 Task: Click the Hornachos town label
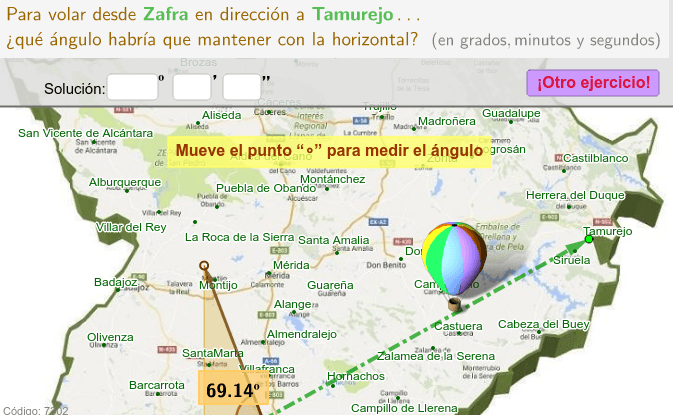coord(356,376)
